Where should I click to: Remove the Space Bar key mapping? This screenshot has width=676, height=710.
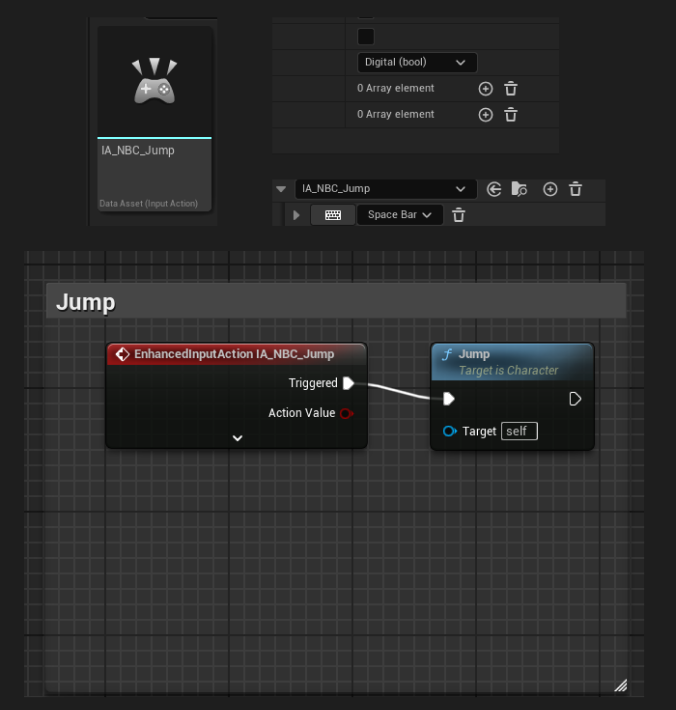pos(459,215)
